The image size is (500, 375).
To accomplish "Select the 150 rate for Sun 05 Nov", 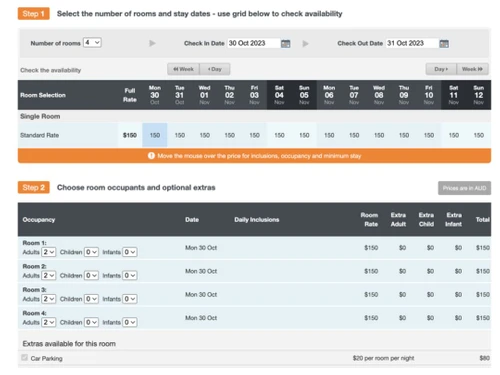I will (304, 135).
